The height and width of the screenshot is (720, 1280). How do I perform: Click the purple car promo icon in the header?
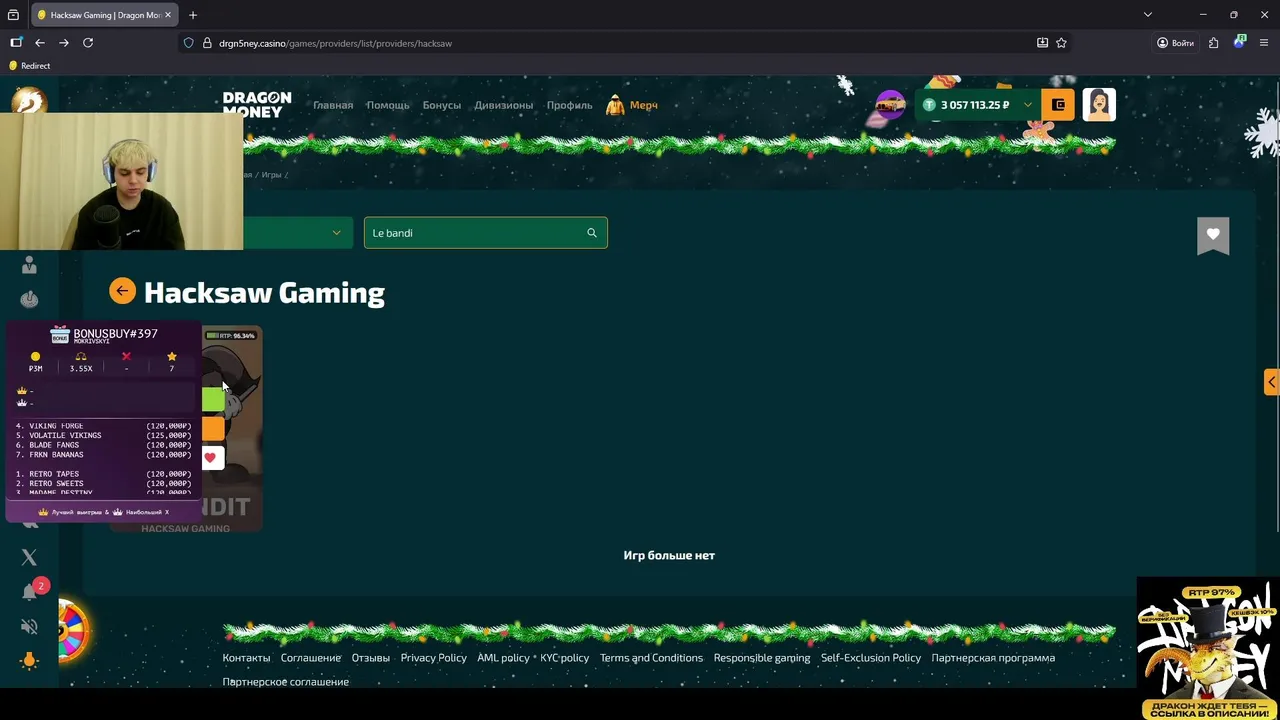coord(889,105)
